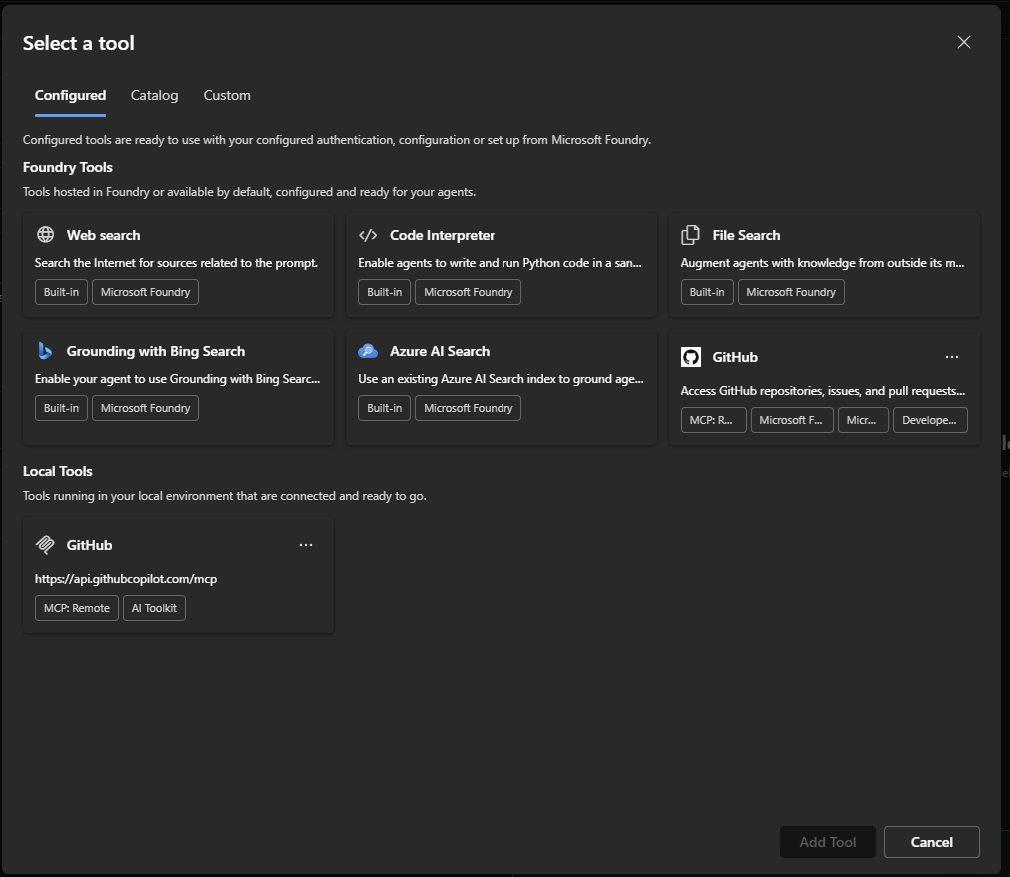Switch to the Catalog tab
The height and width of the screenshot is (877, 1010).
(x=154, y=96)
